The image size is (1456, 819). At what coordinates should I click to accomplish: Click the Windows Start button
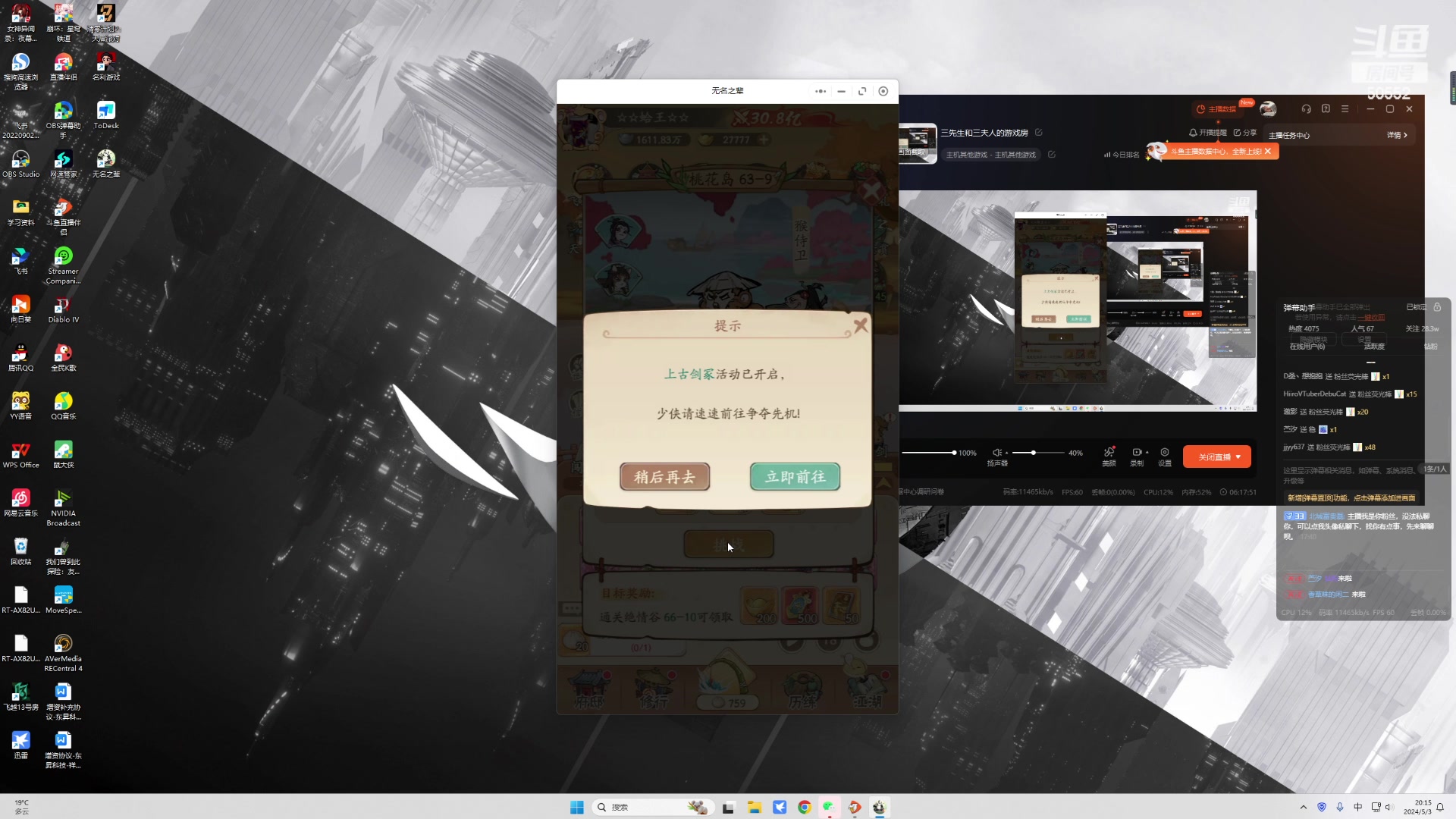click(576, 807)
